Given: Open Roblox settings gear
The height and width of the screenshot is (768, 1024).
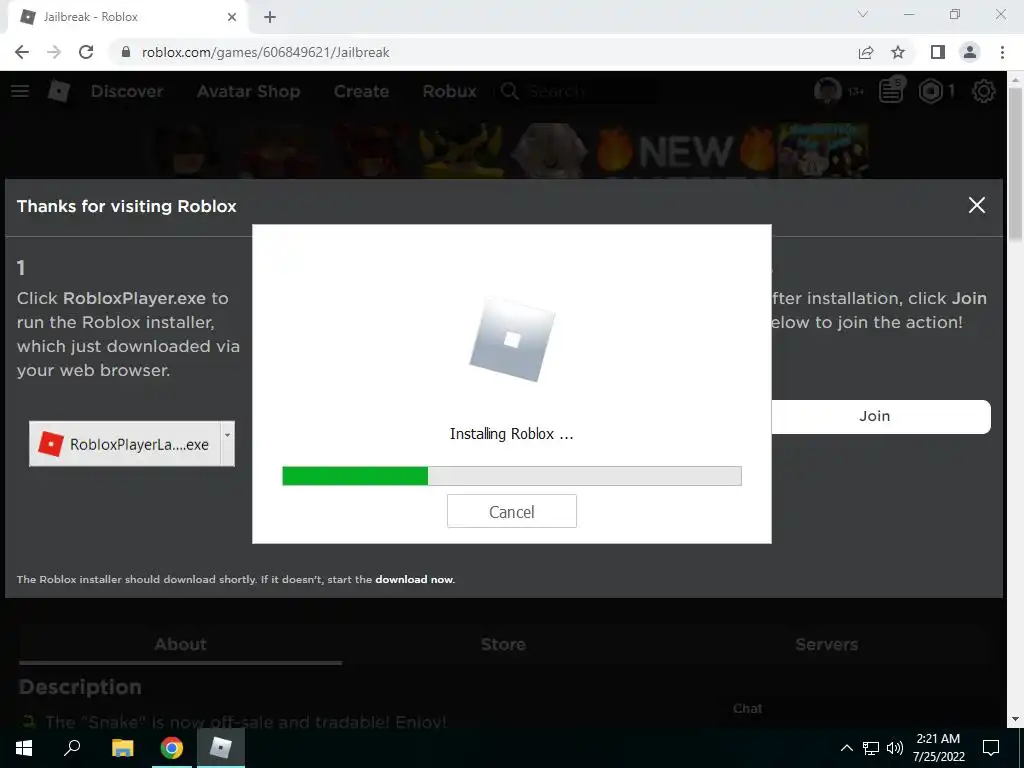Looking at the screenshot, I should pyautogui.click(x=984, y=91).
